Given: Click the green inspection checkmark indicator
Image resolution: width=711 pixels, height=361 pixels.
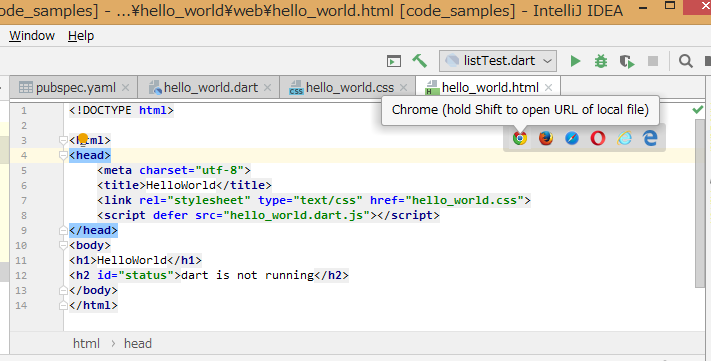Looking at the screenshot, I should pyautogui.click(x=698, y=109).
